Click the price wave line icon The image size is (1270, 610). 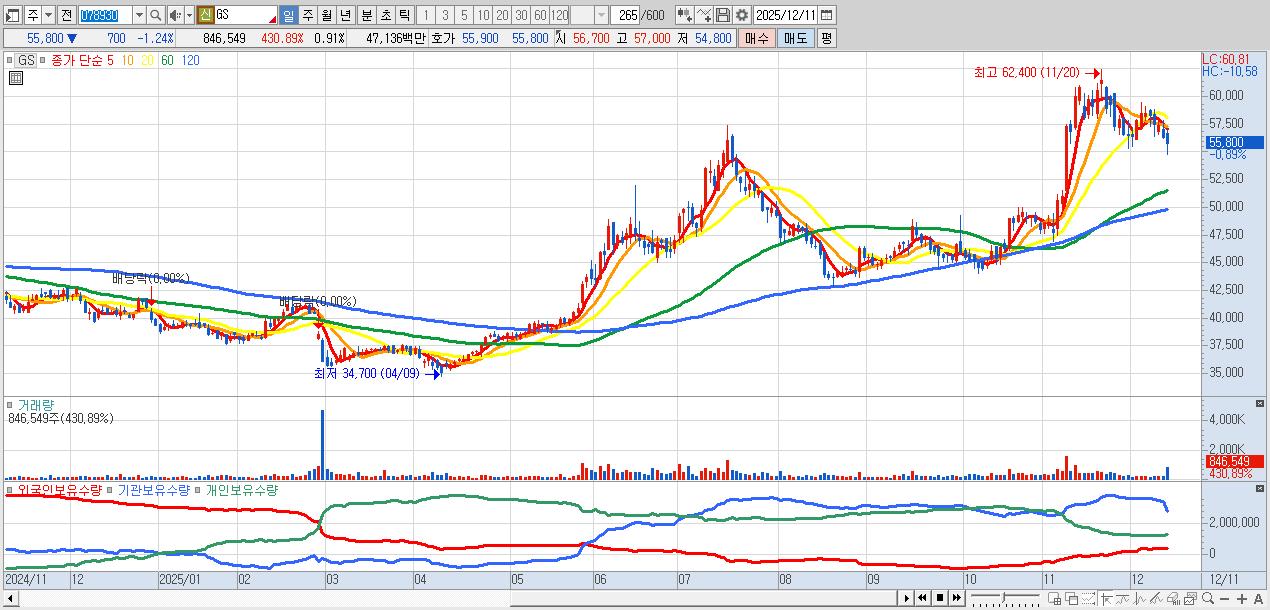pyautogui.click(x=1140, y=598)
